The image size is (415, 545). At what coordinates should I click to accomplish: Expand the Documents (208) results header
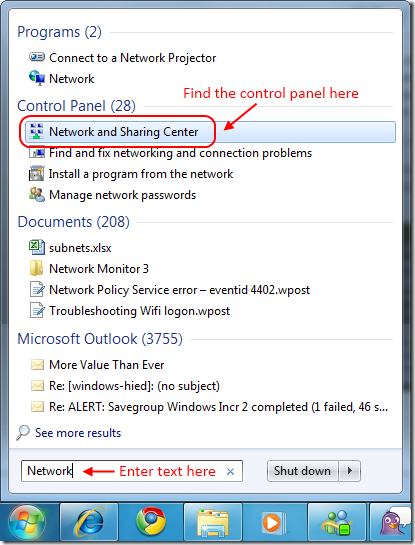coord(74,222)
